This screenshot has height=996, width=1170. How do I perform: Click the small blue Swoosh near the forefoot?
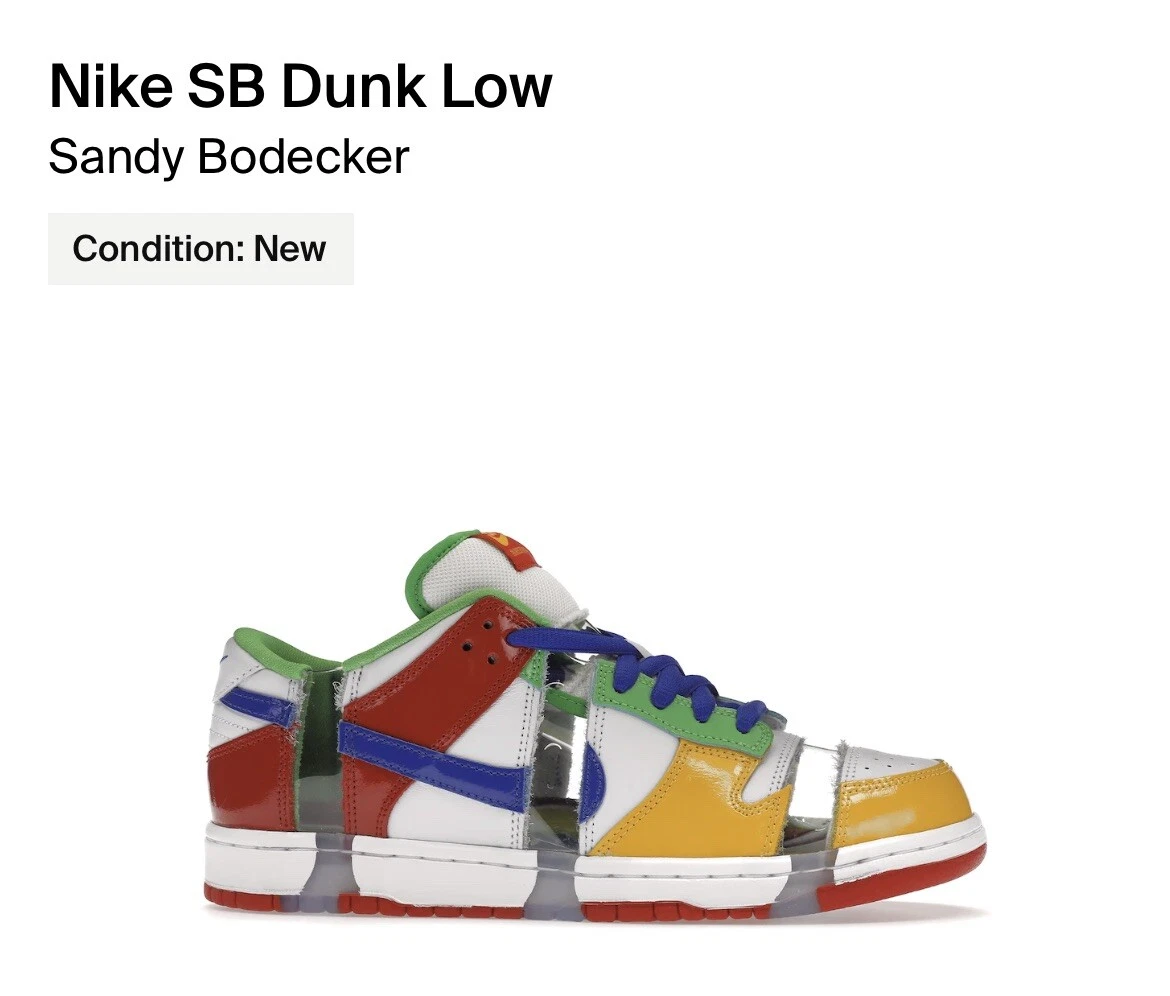pyautogui.click(x=594, y=783)
